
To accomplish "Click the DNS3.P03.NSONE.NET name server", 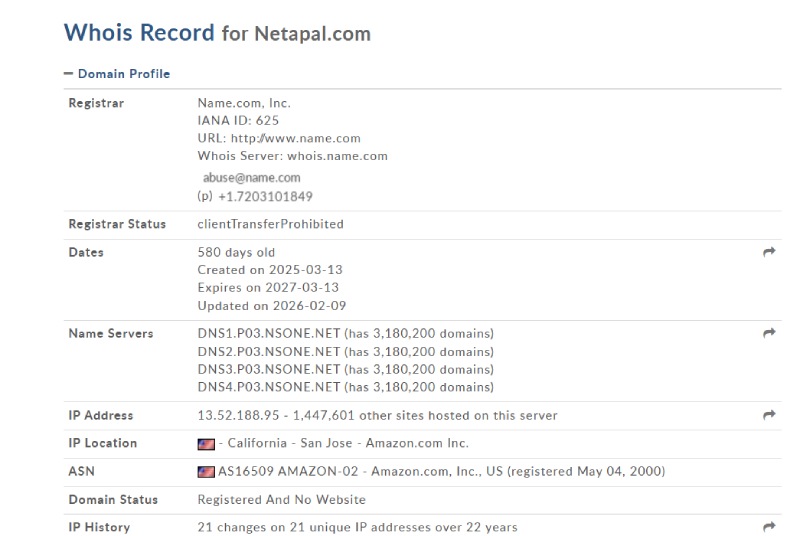I will (x=269, y=369).
